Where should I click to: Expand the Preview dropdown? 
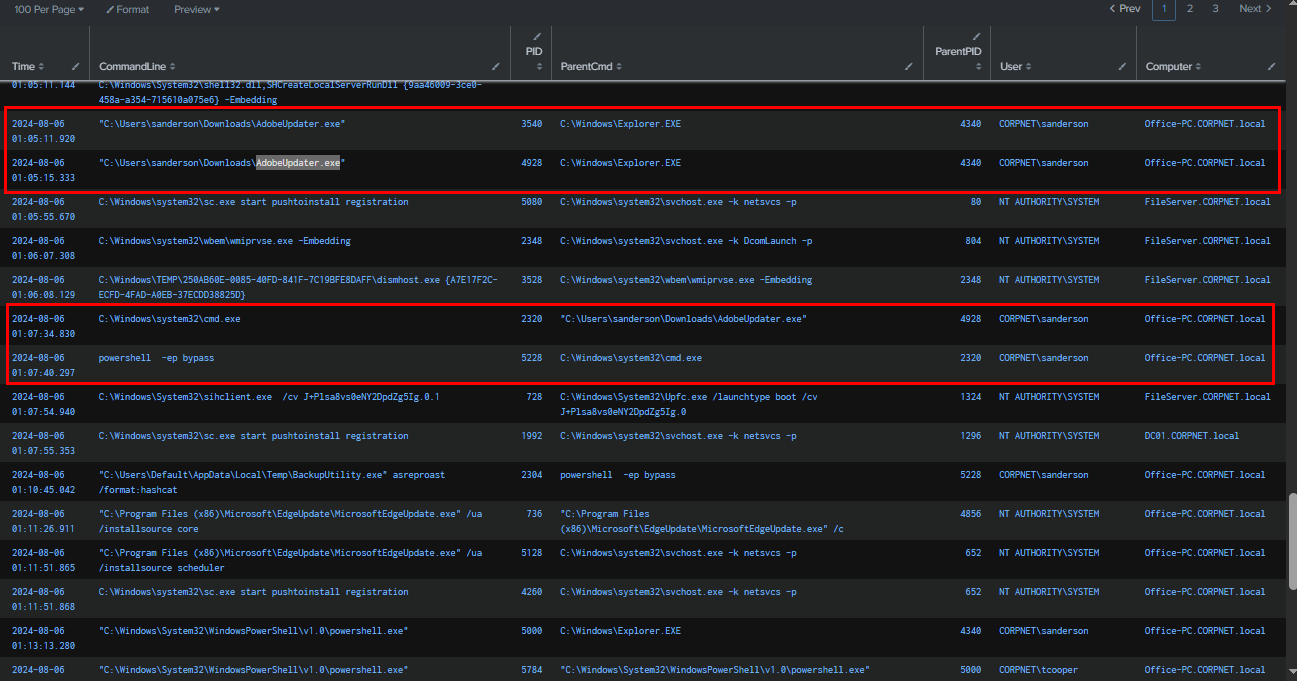tap(196, 9)
